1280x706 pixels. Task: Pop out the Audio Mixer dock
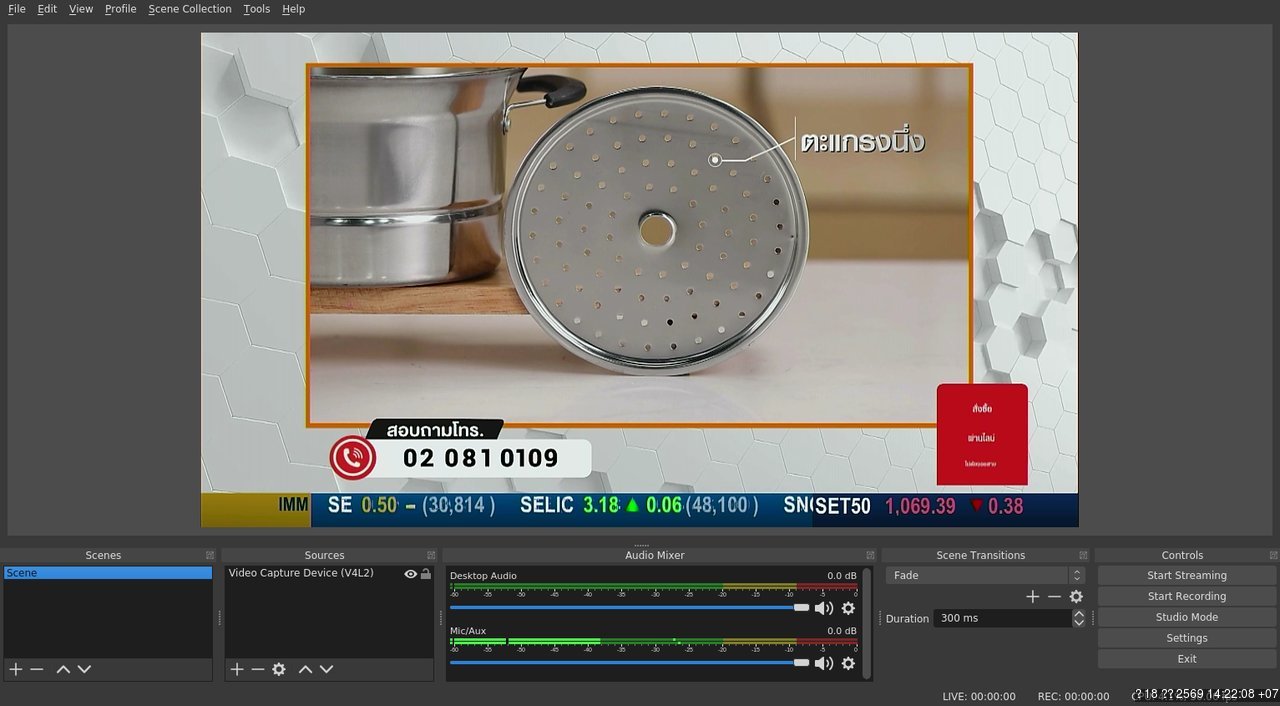coord(869,555)
